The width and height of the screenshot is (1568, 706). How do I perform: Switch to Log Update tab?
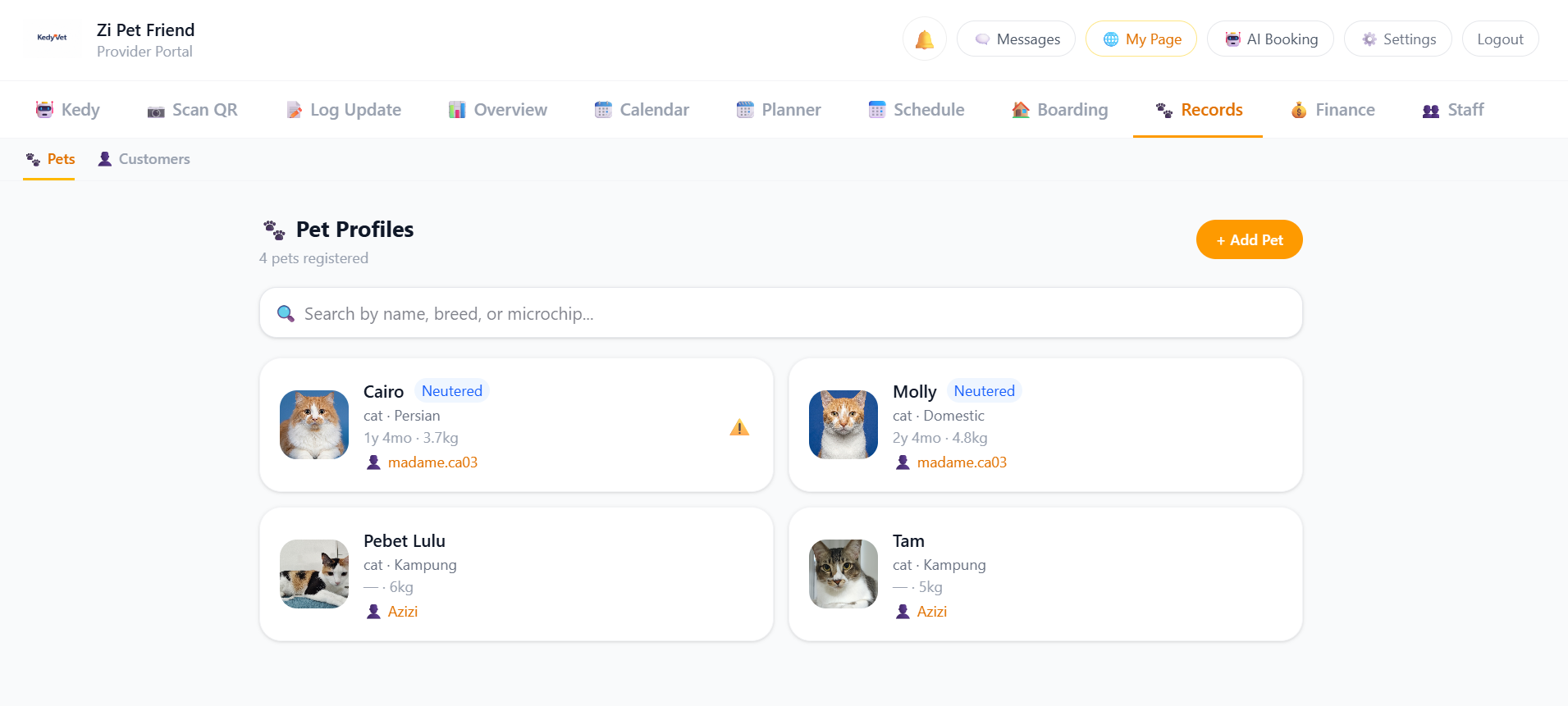(x=343, y=110)
